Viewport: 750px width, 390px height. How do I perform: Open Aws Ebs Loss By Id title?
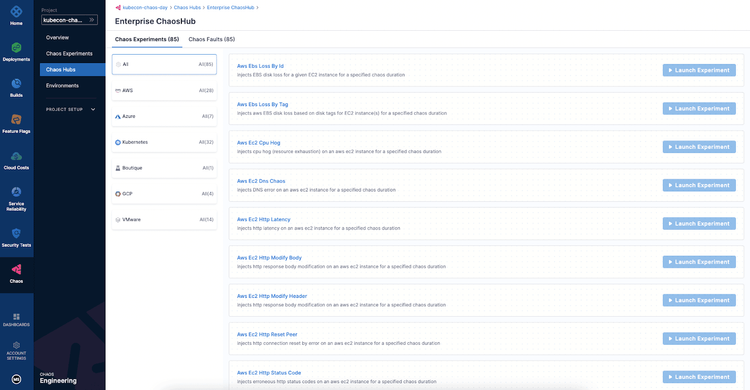(x=260, y=66)
